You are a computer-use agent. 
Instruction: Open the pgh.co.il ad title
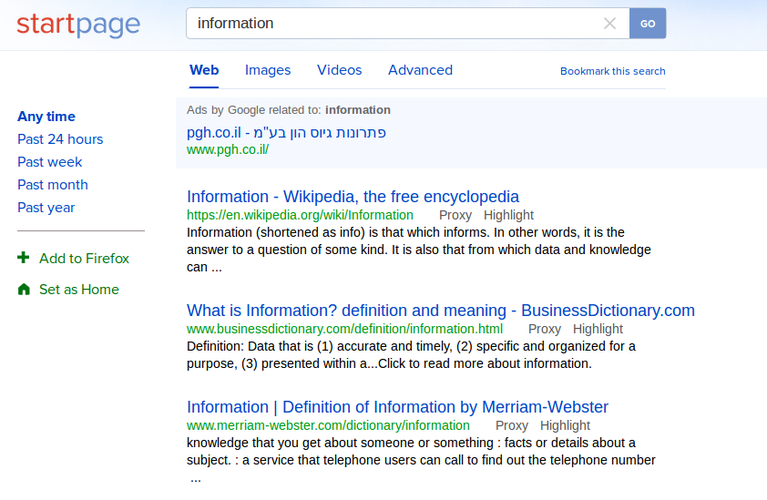coord(286,133)
